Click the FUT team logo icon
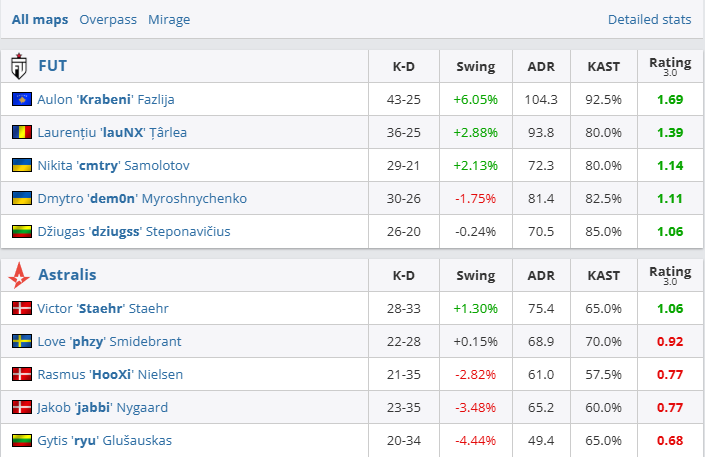705x457 pixels. pyautogui.click(x=18, y=67)
